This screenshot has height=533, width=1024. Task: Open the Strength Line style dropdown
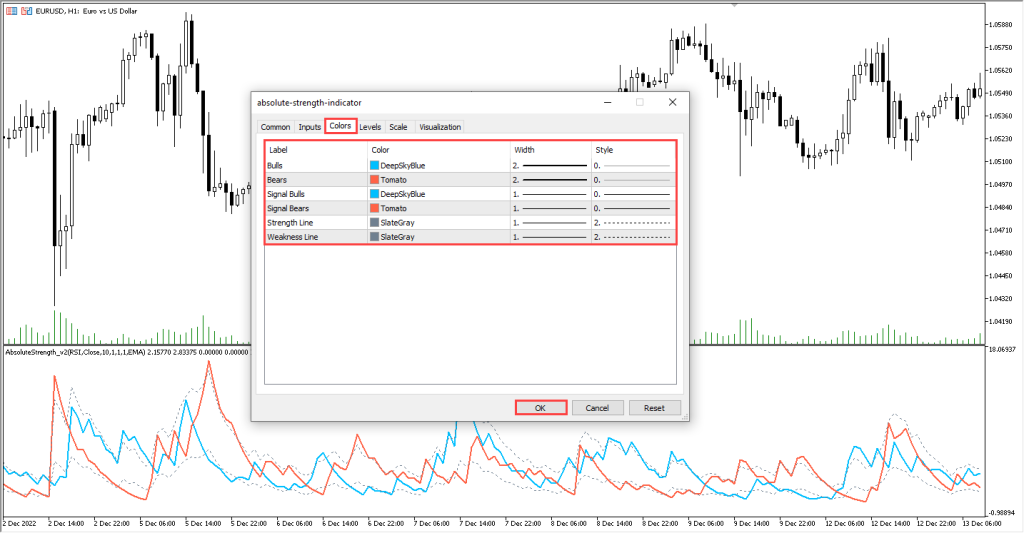click(x=632, y=222)
